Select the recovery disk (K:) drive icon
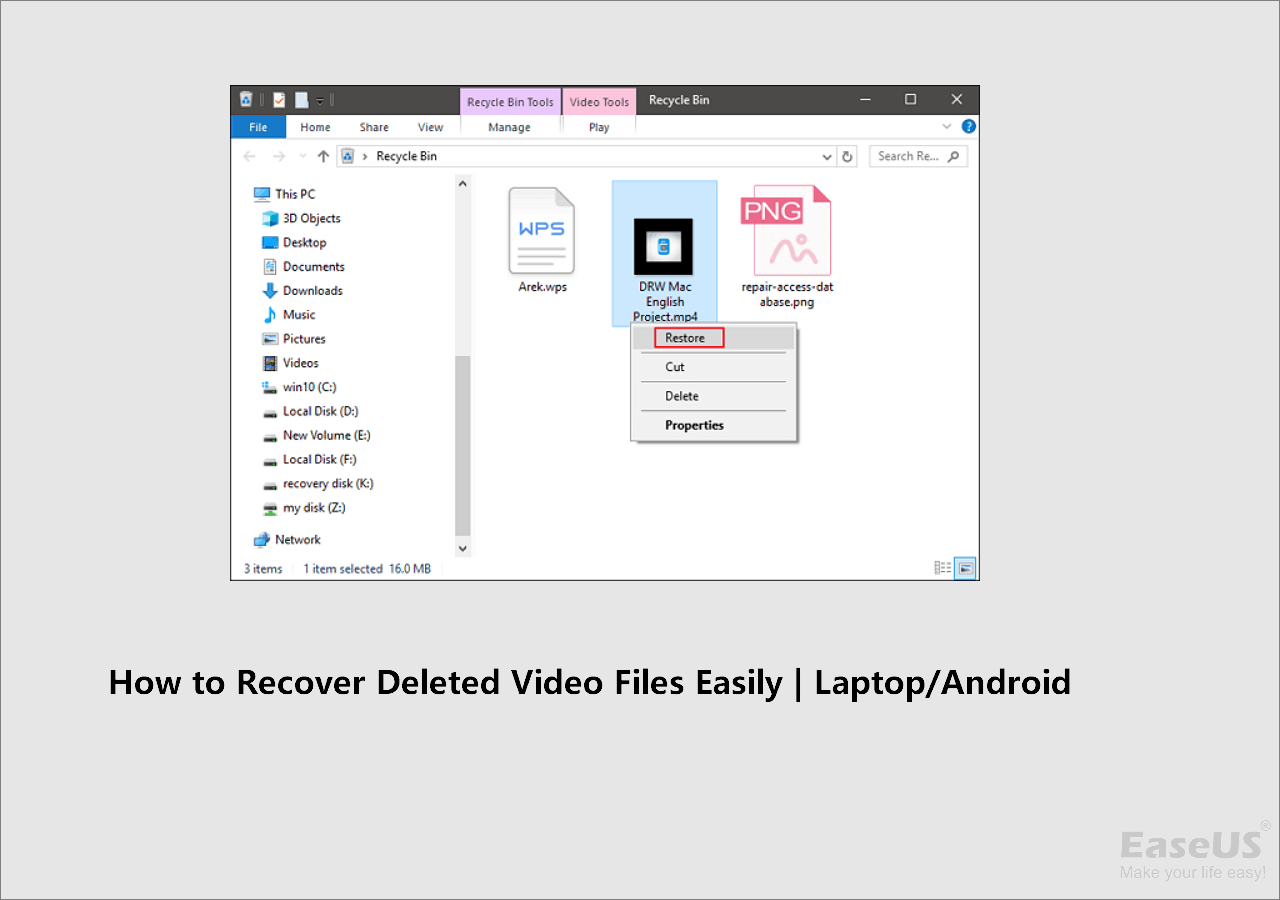Viewport: 1280px width, 900px height. (270, 484)
